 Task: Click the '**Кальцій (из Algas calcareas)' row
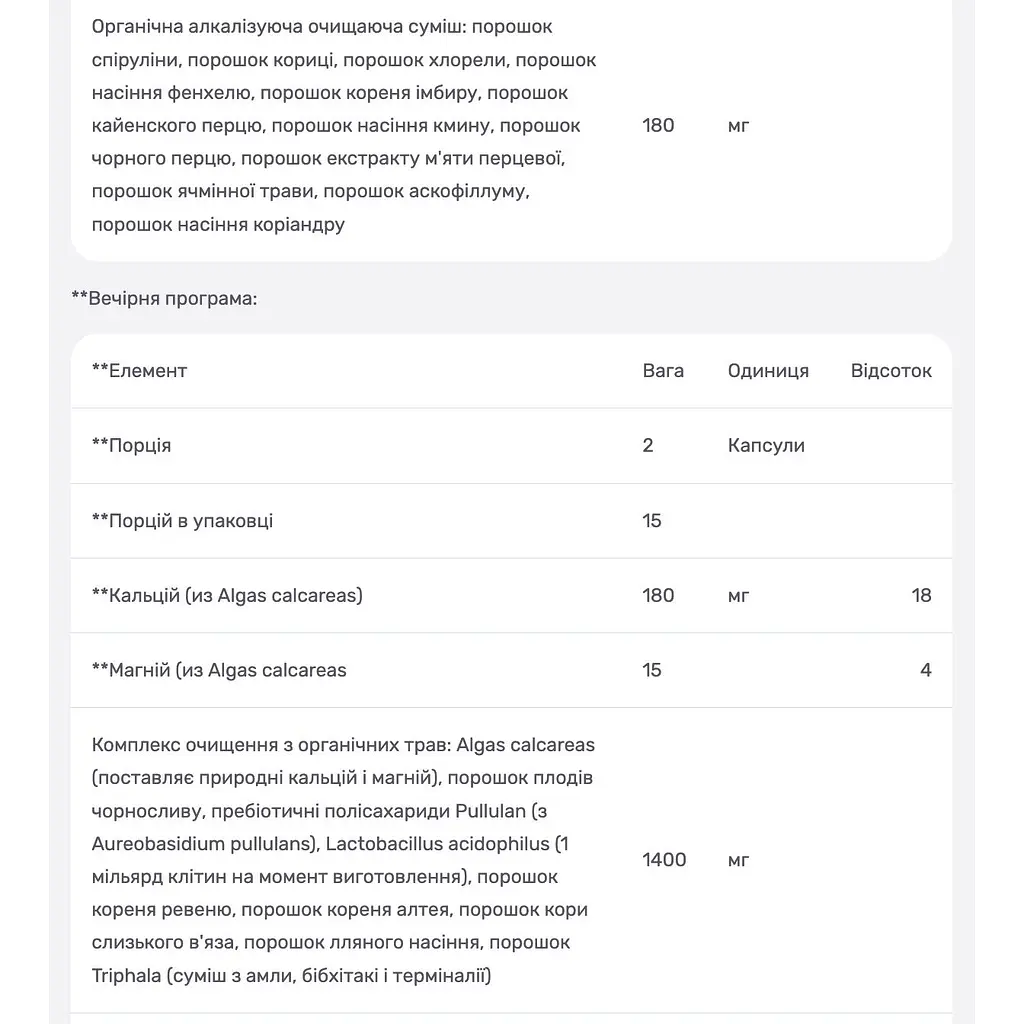pos(511,596)
